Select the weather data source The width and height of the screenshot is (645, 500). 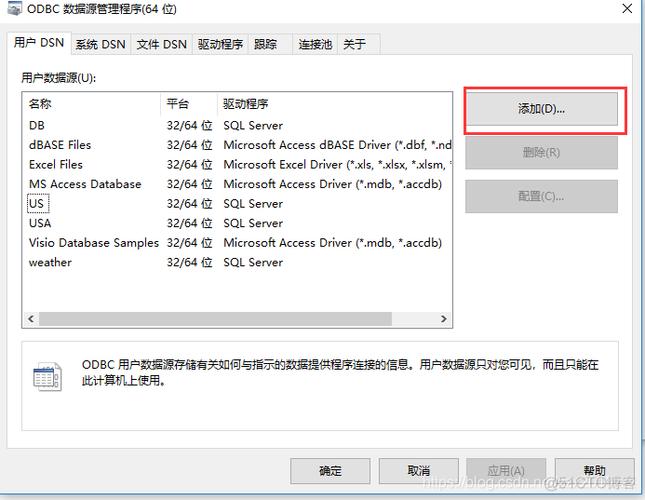pos(237,262)
